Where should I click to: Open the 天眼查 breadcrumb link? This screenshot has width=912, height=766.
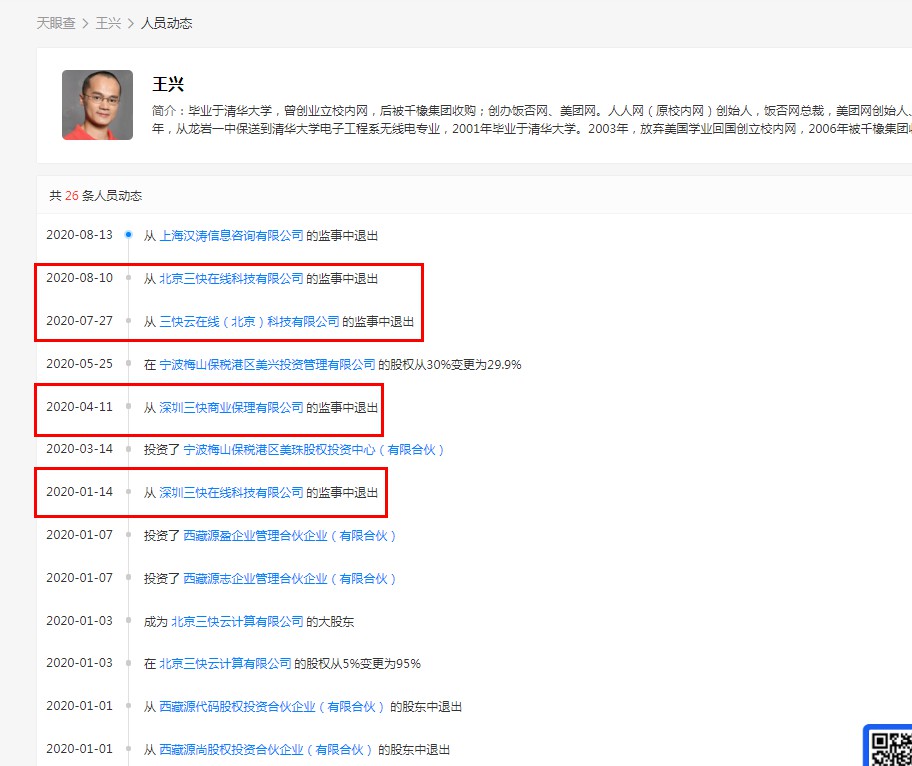coord(56,23)
